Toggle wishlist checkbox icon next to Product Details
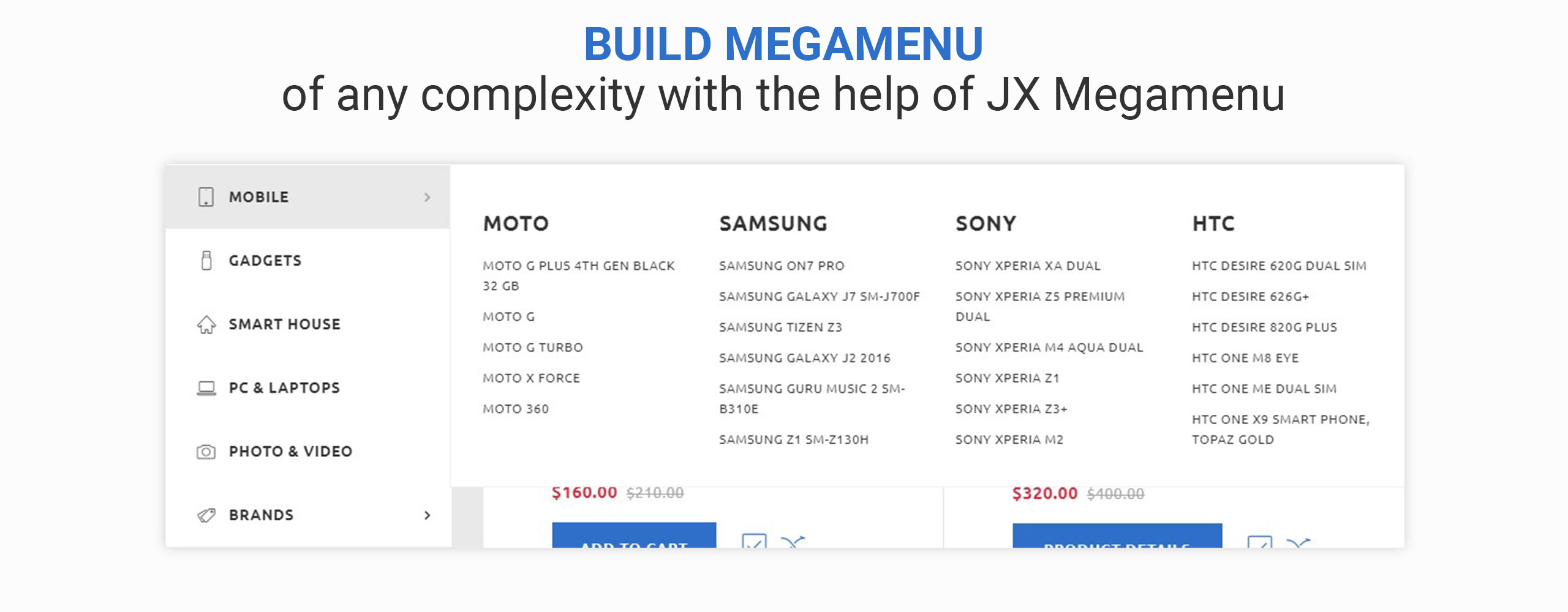Viewport: 1568px width, 612px height. click(1260, 542)
